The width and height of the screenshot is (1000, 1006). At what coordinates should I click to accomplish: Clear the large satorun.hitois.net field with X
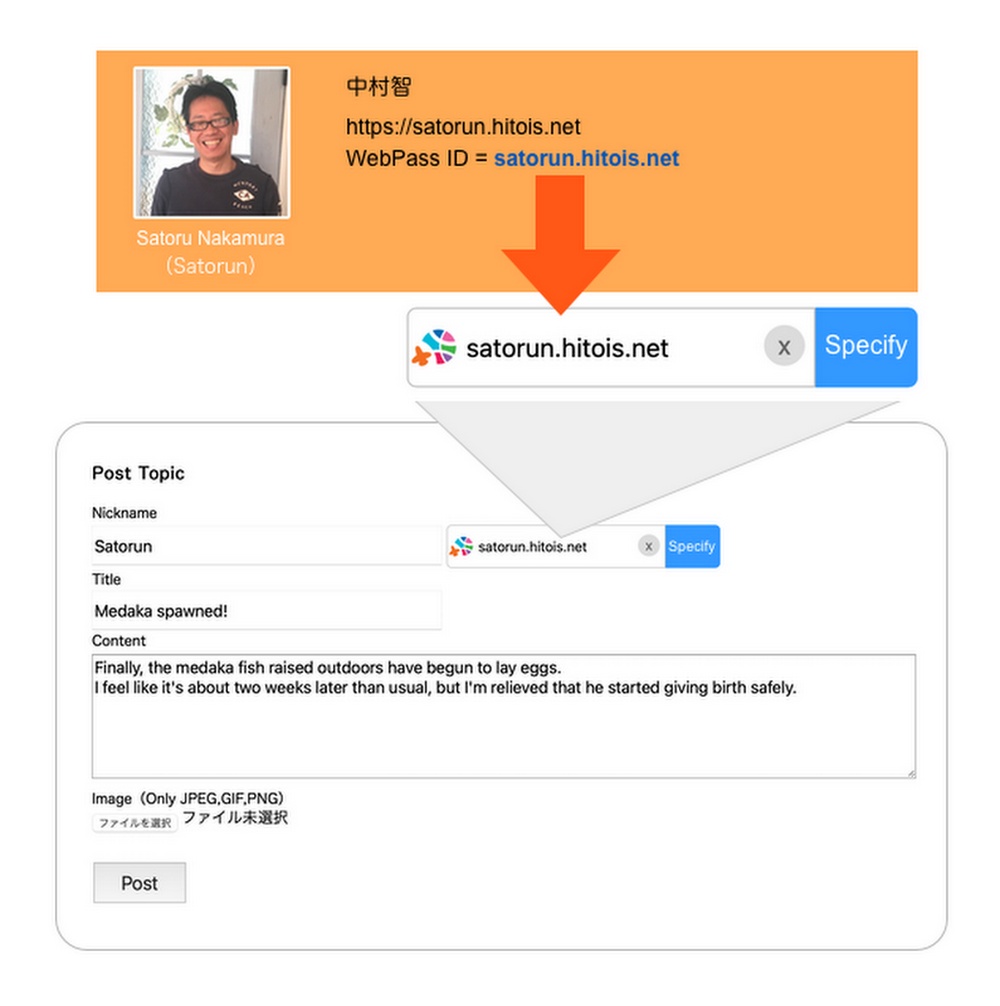784,347
